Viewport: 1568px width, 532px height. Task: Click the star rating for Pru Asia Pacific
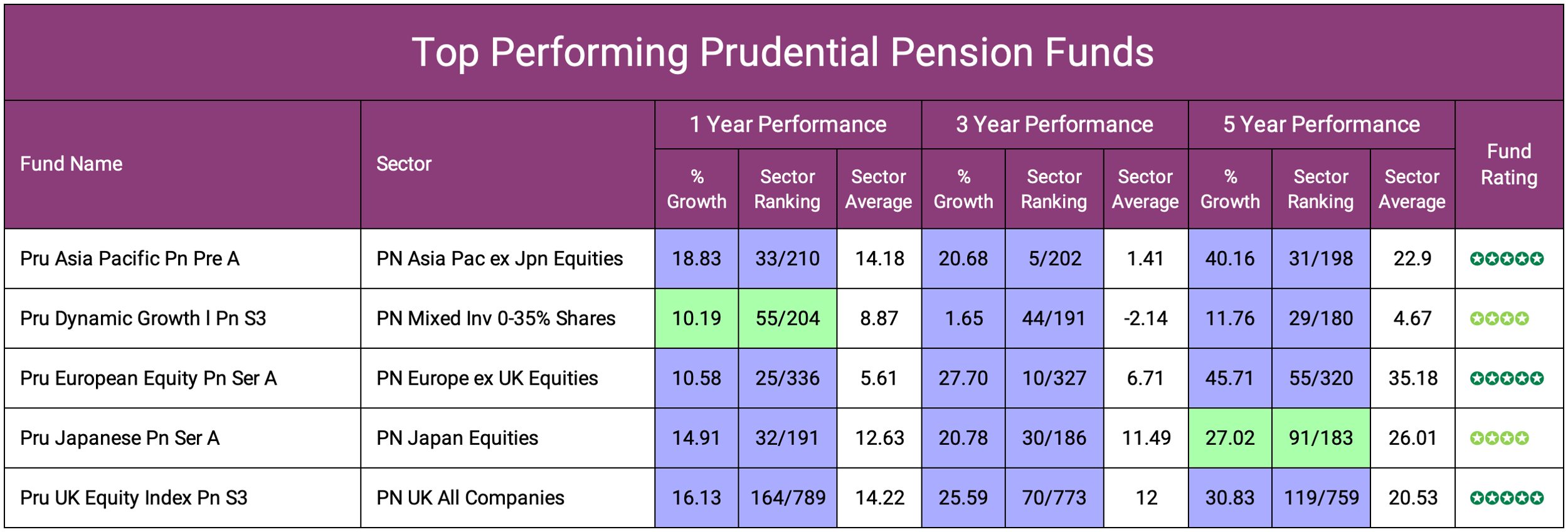click(x=1506, y=258)
